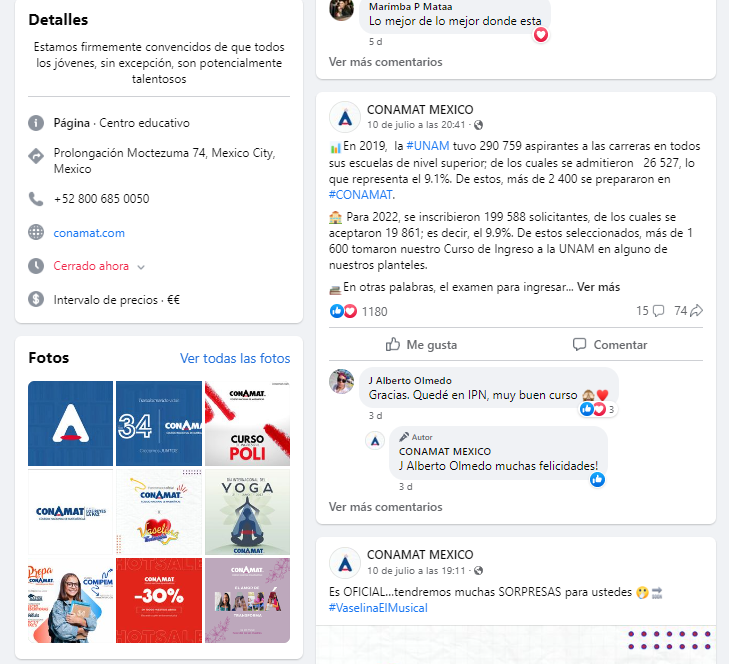
Task: Click the Me gusta button
Action: pos(422,345)
